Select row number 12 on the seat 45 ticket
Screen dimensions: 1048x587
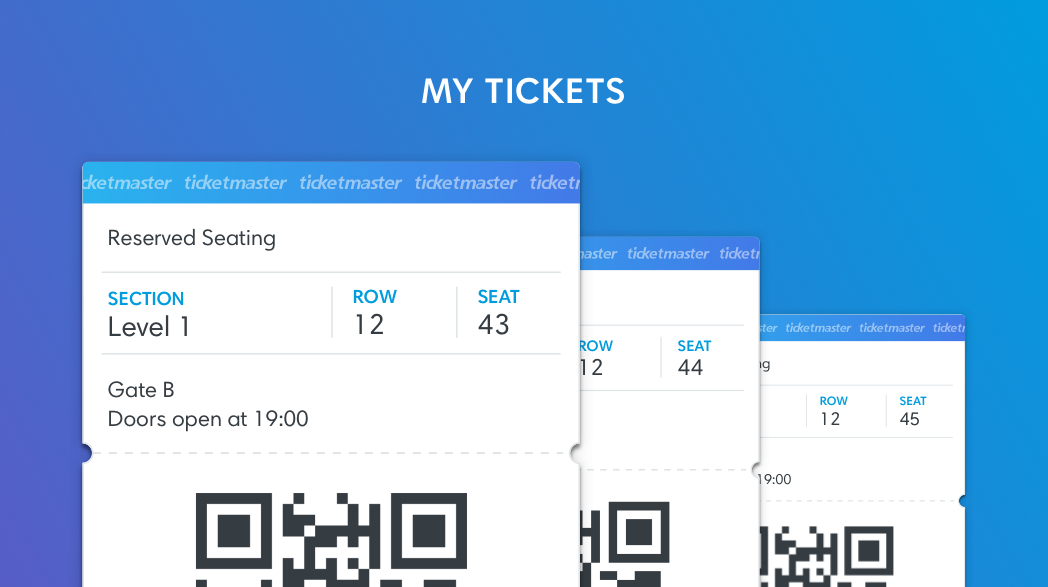tap(830, 420)
